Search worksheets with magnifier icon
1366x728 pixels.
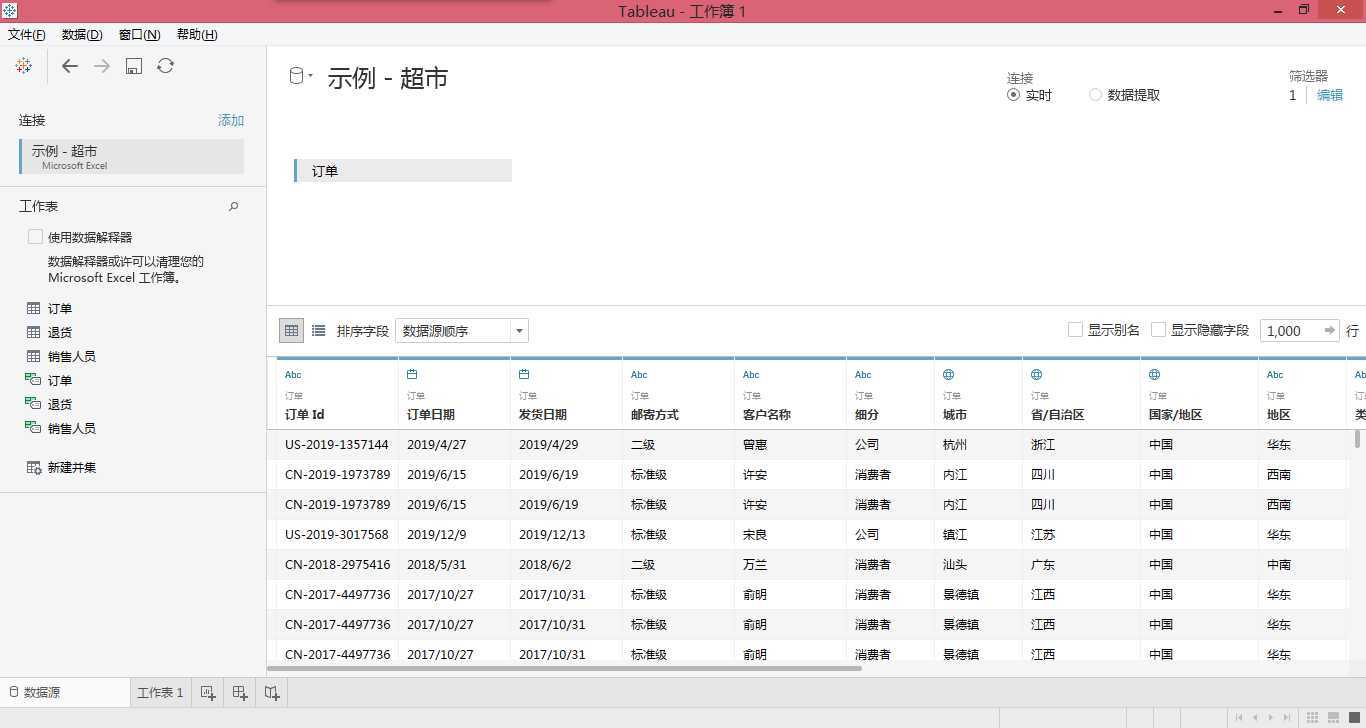tap(234, 207)
